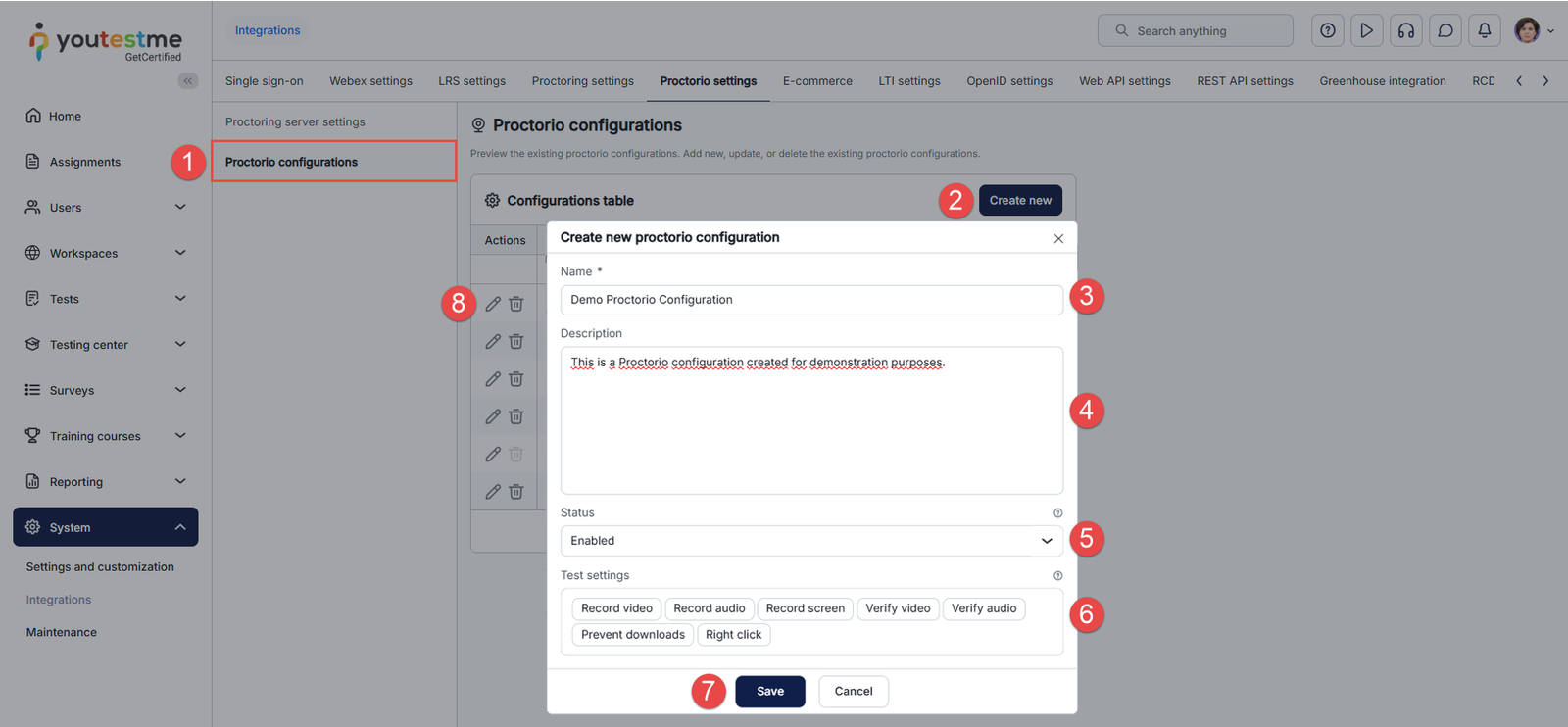
Task: Click the help question mark icon
Action: coord(1327,30)
